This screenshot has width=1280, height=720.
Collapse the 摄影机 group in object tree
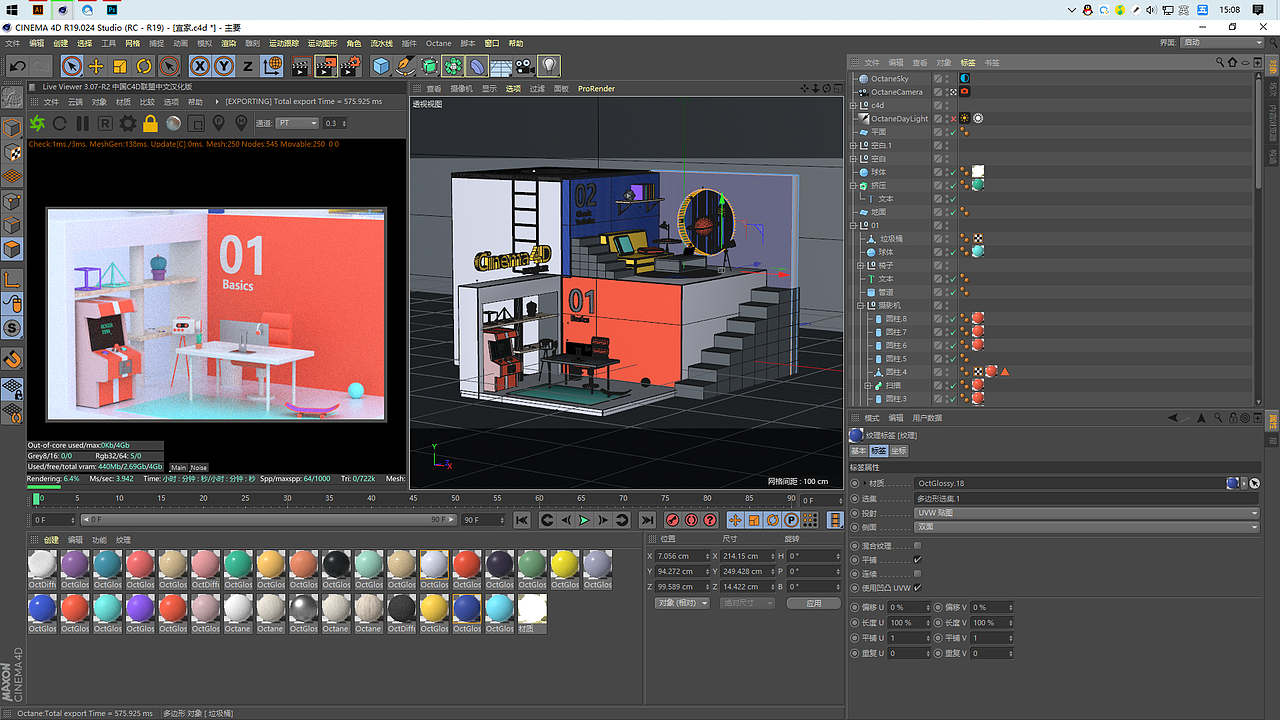(860, 305)
